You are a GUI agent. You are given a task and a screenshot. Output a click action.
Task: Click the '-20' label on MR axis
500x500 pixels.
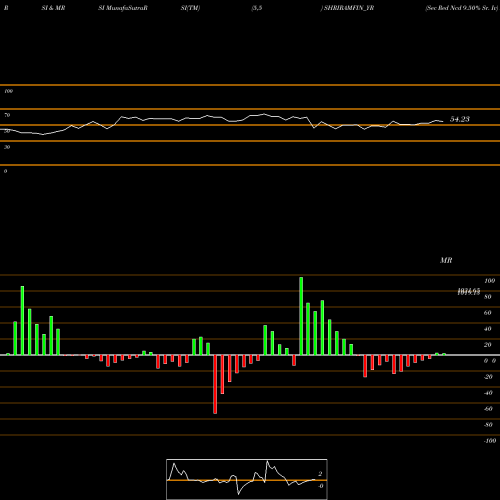click(488, 377)
